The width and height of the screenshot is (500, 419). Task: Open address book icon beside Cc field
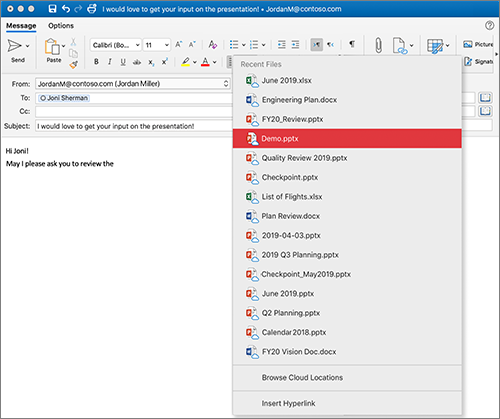(485, 111)
